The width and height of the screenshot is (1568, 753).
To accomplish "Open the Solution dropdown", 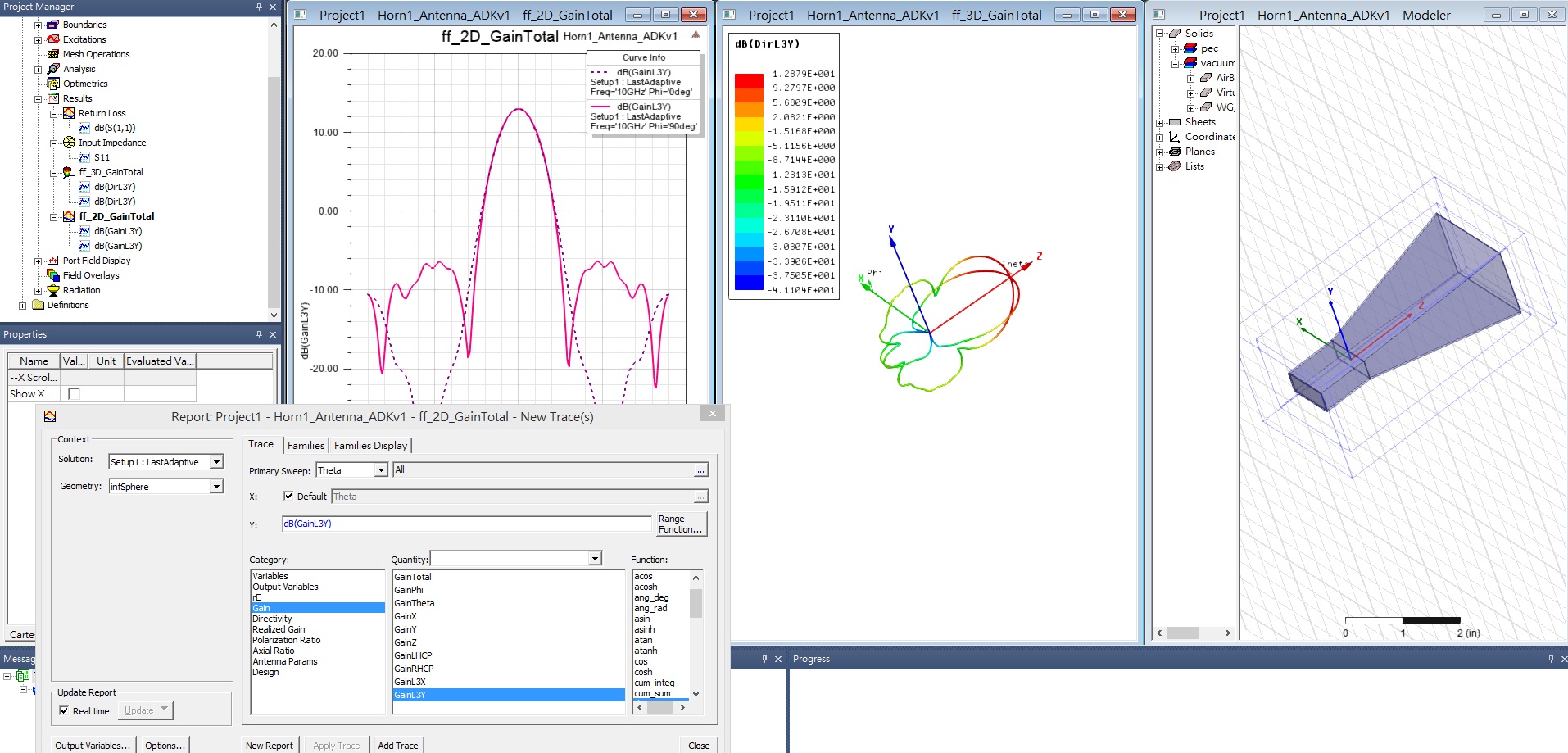I will click(x=216, y=462).
